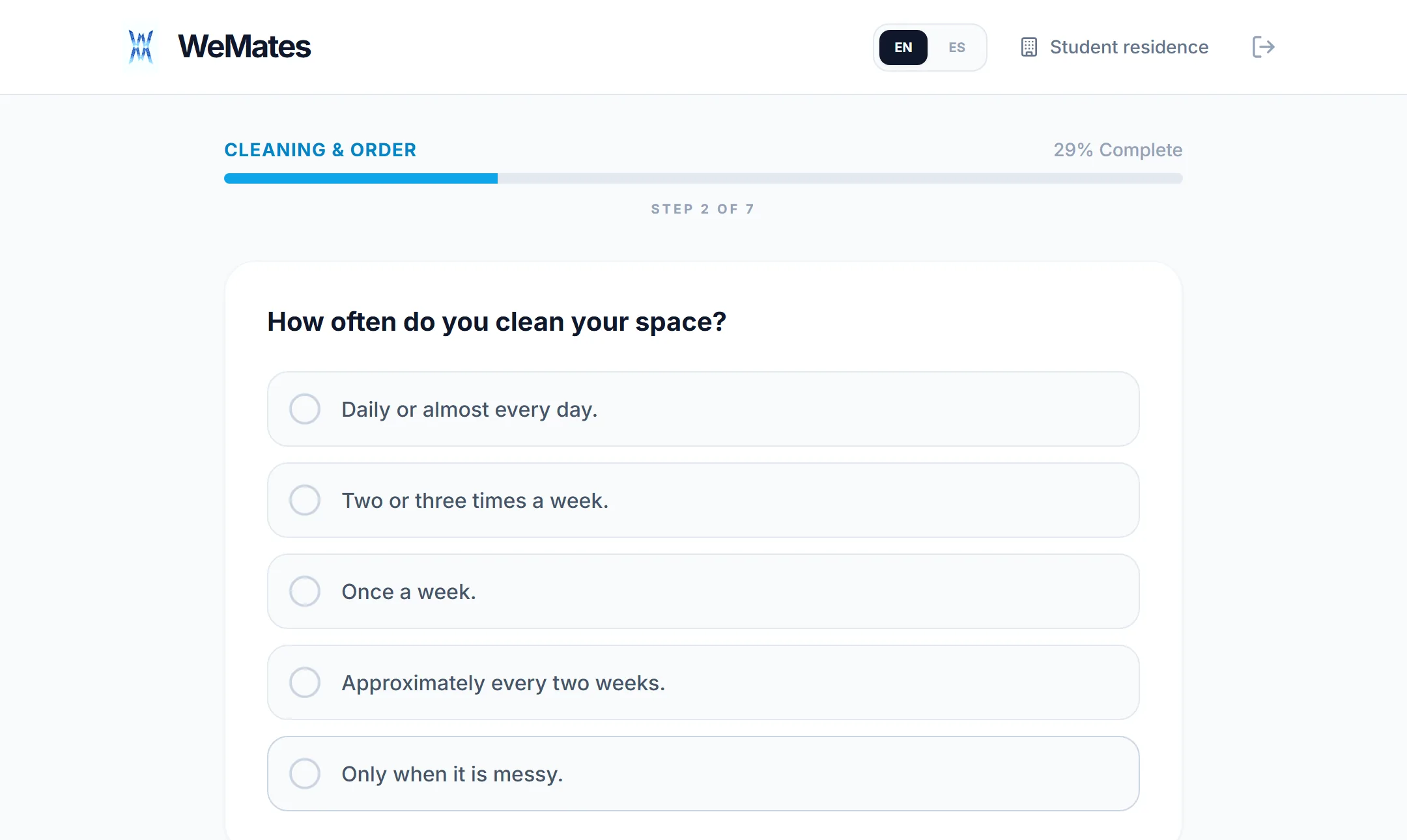1407x840 pixels.
Task: Click the Cleaning & Order section heading
Action: tap(320, 150)
